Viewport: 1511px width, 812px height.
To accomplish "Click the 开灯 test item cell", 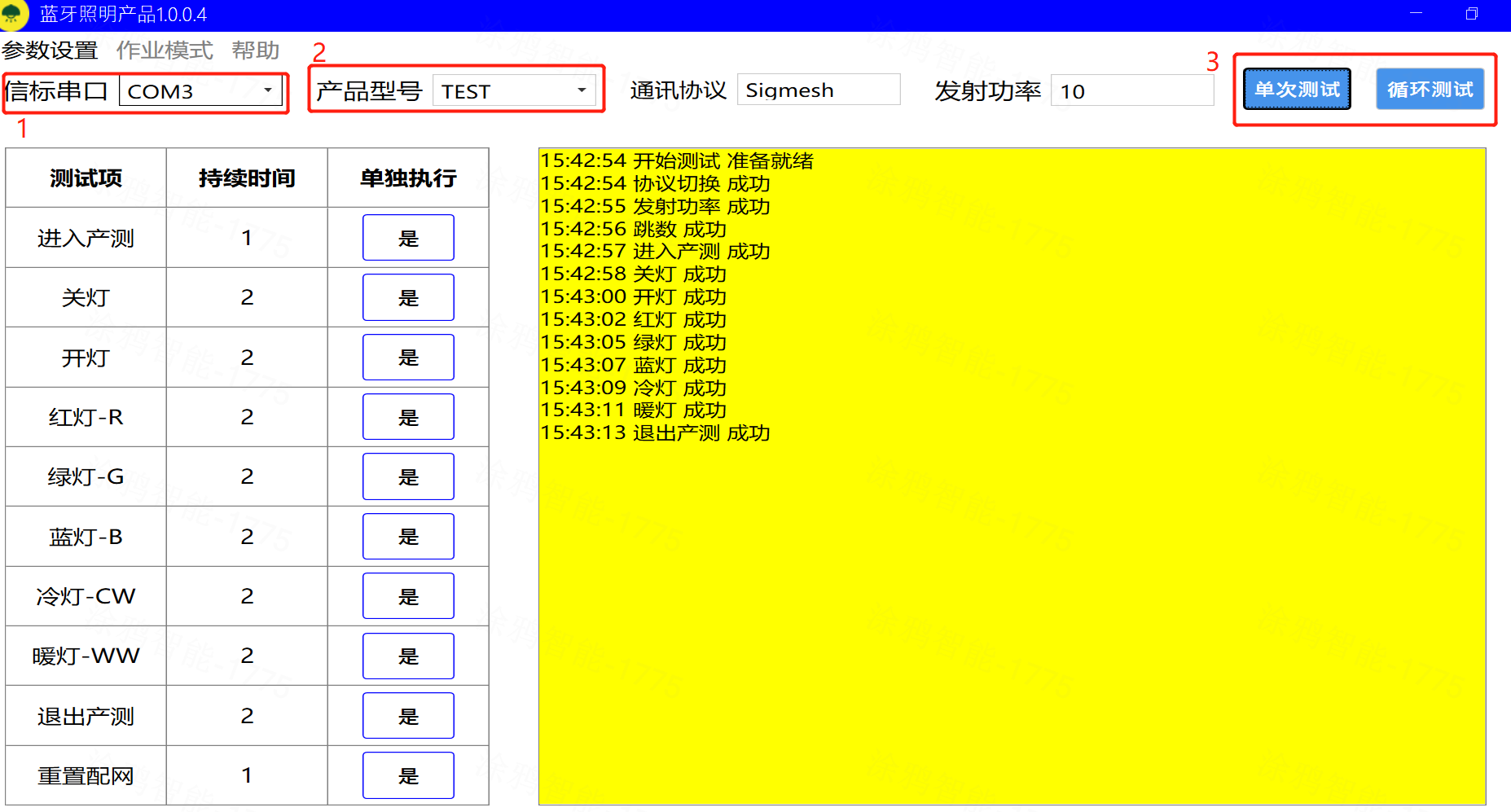I will (x=86, y=357).
